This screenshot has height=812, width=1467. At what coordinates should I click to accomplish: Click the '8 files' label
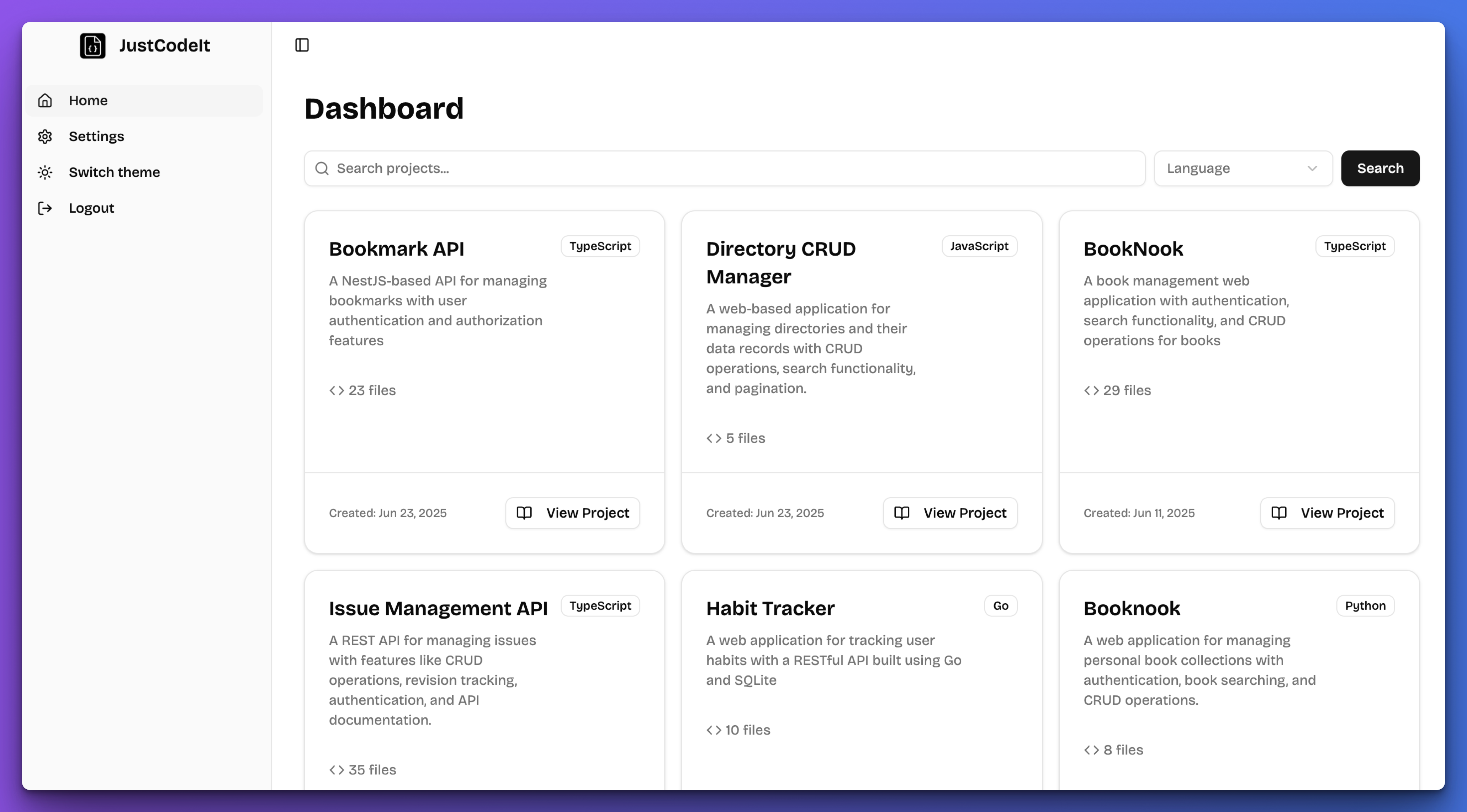1123,750
